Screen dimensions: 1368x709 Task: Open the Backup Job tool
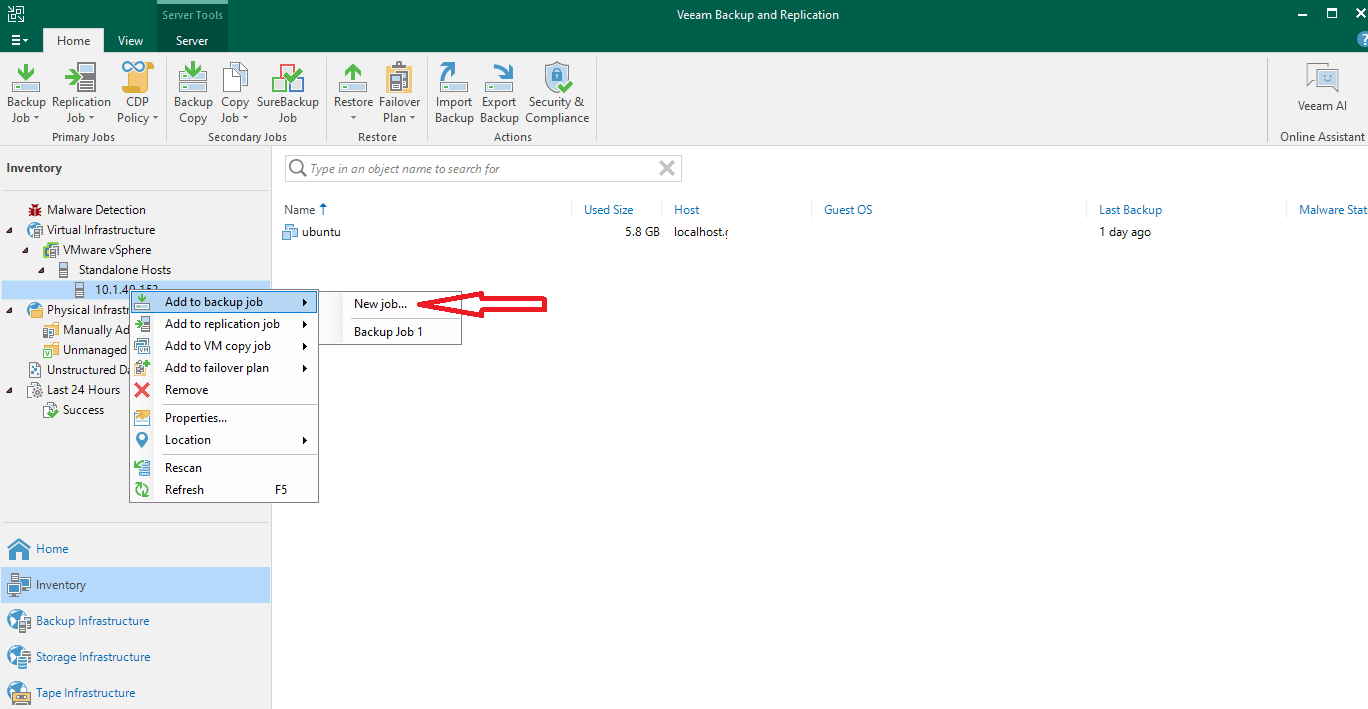click(x=25, y=90)
